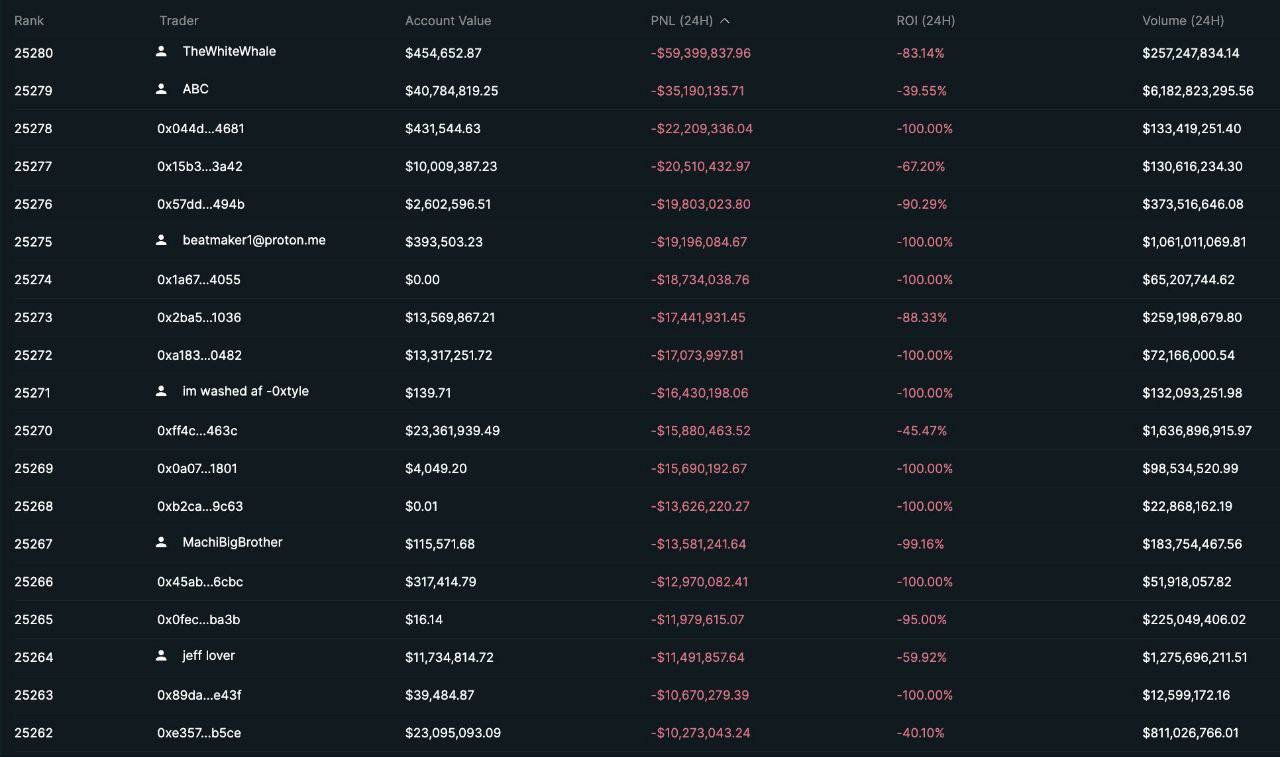This screenshot has height=757, width=1280.
Task: Open trader address 0x044d...4681
Action: tap(200, 129)
